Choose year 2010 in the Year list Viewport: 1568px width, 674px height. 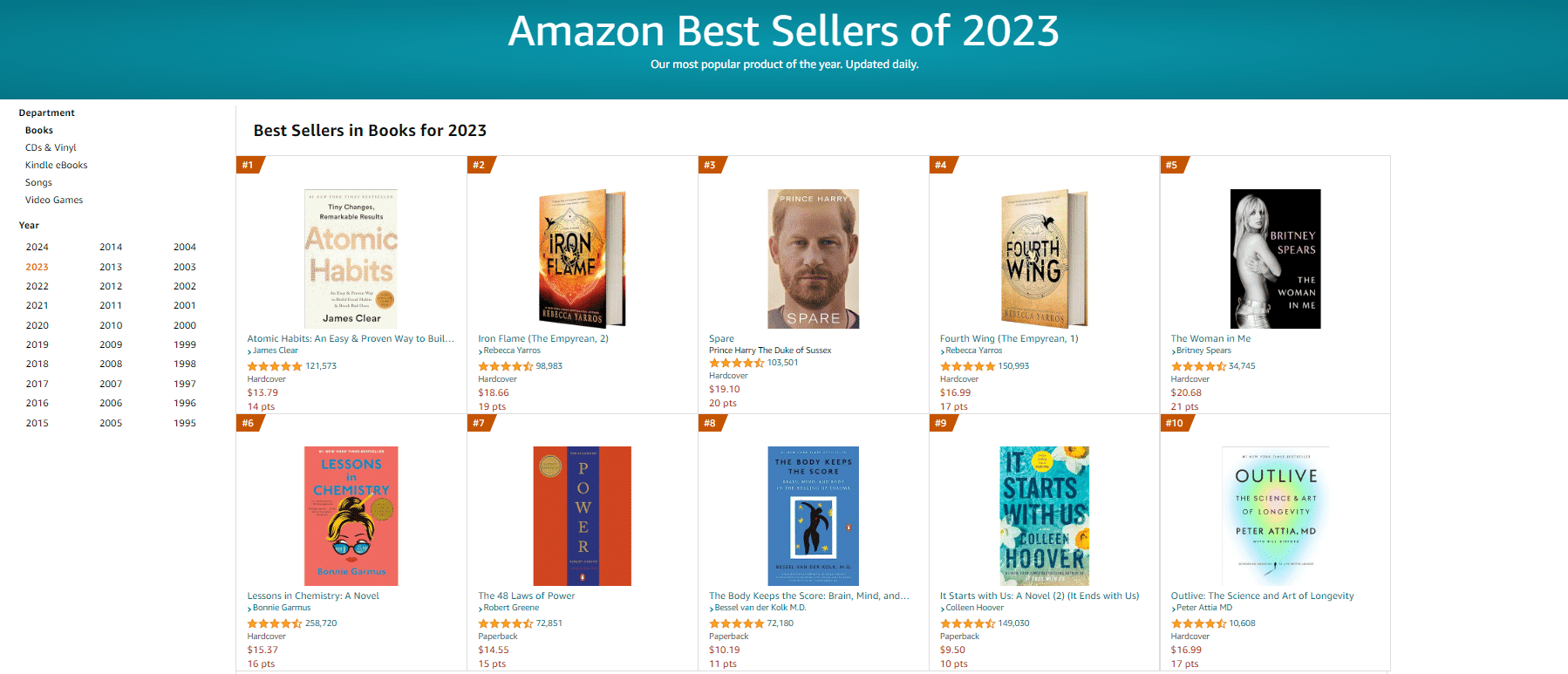click(x=111, y=325)
